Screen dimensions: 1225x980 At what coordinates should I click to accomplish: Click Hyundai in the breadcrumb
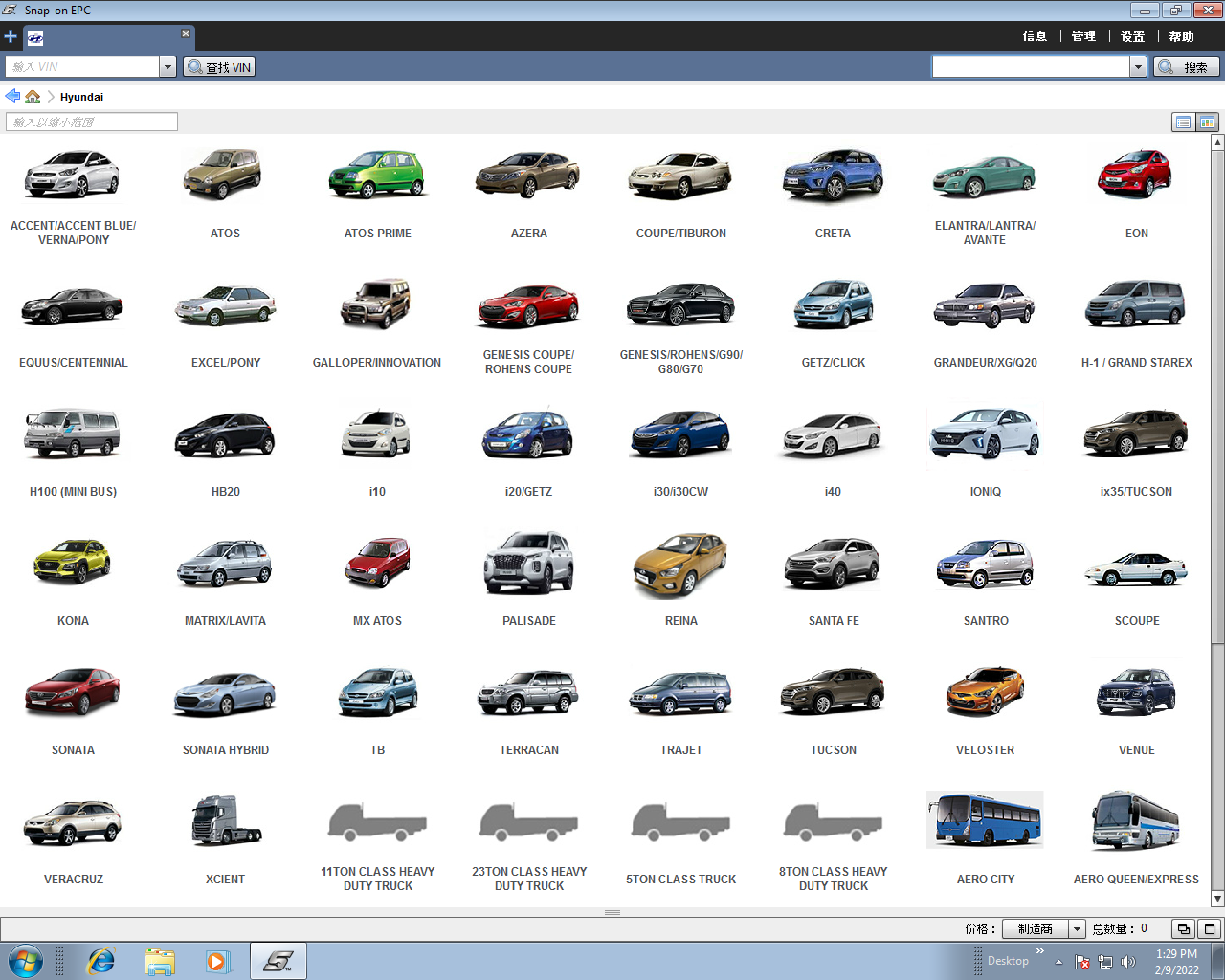pos(81,97)
